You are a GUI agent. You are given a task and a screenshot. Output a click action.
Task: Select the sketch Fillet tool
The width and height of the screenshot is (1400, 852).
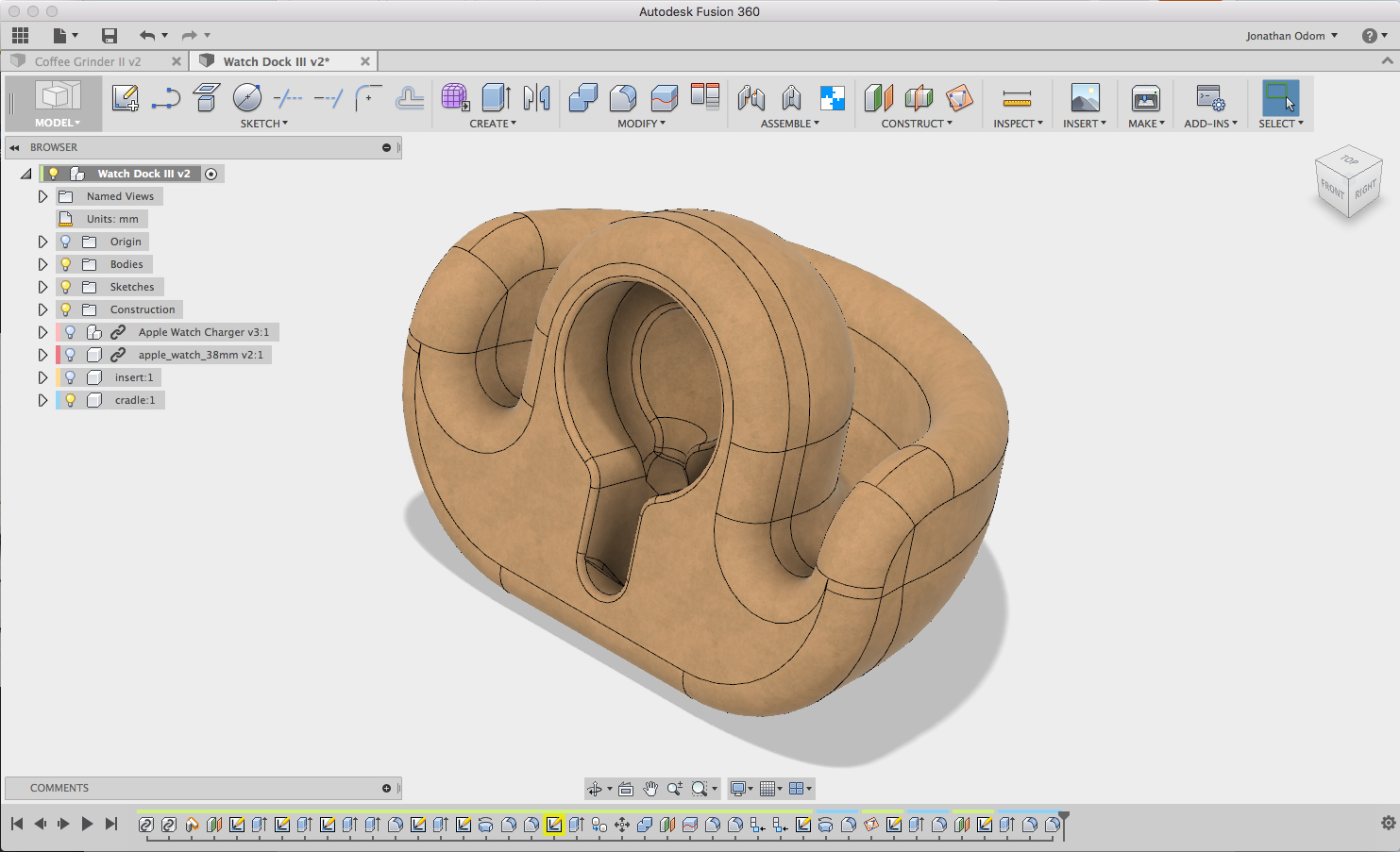(x=368, y=97)
